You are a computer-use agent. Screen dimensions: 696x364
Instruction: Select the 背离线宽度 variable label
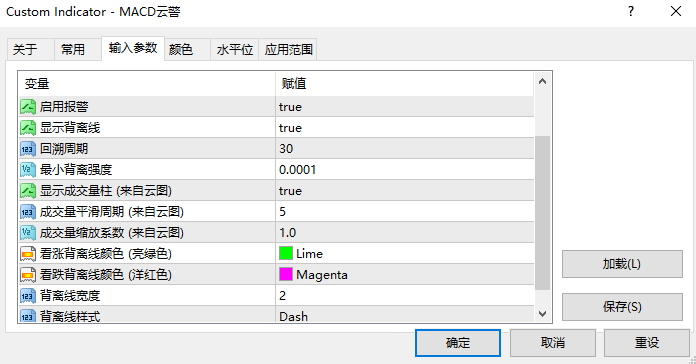pyautogui.click(x=70, y=296)
